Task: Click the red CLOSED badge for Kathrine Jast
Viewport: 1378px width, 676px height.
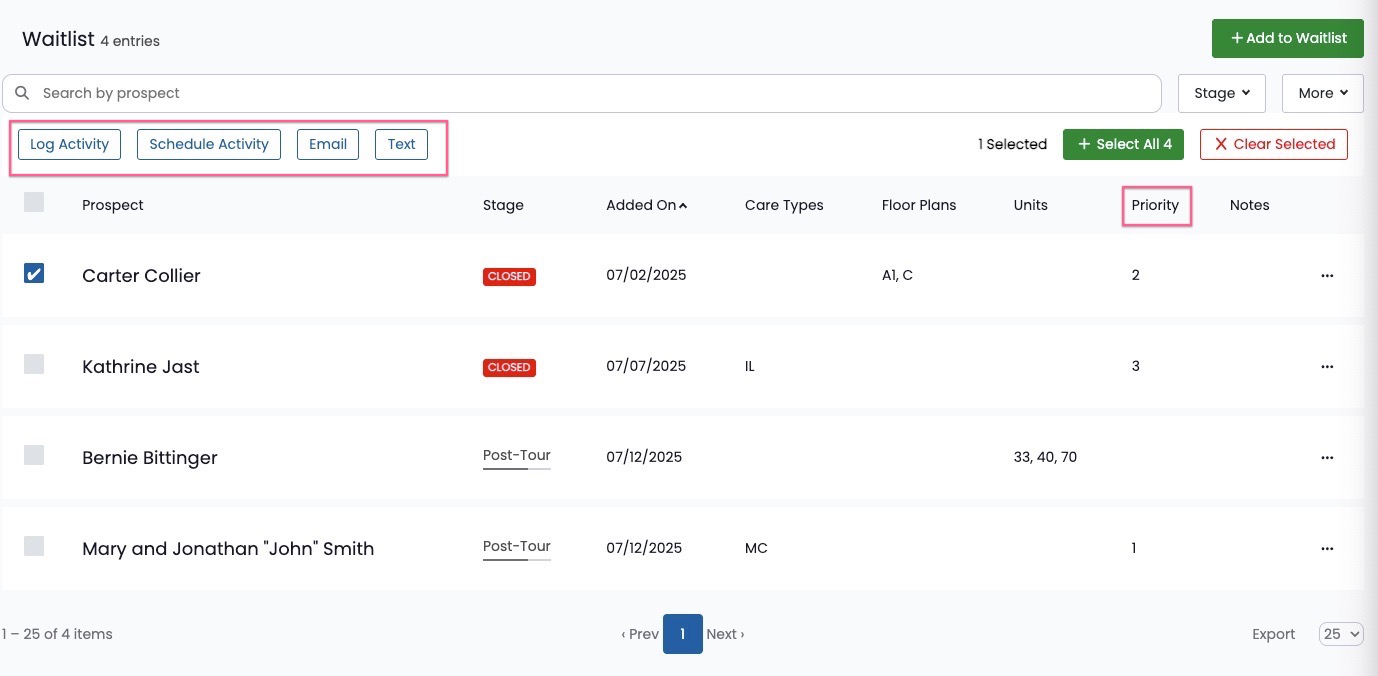Action: click(x=509, y=367)
